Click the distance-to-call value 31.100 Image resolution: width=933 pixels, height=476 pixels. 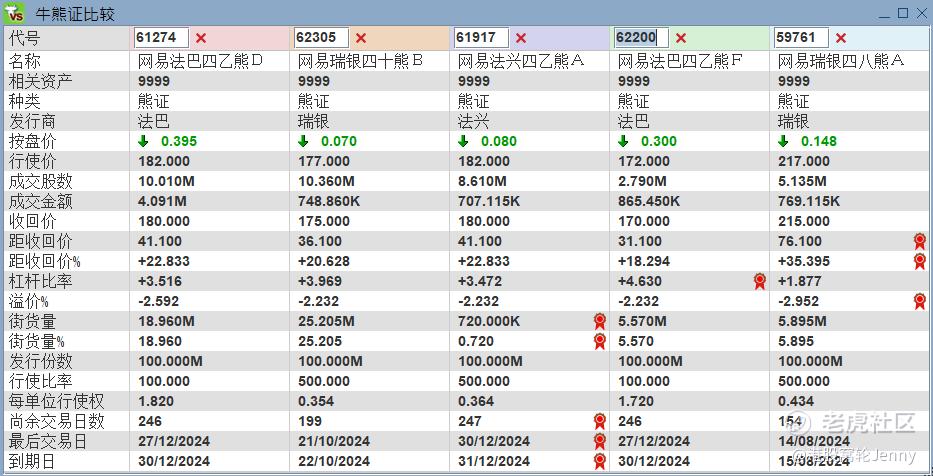pyautogui.click(x=640, y=241)
